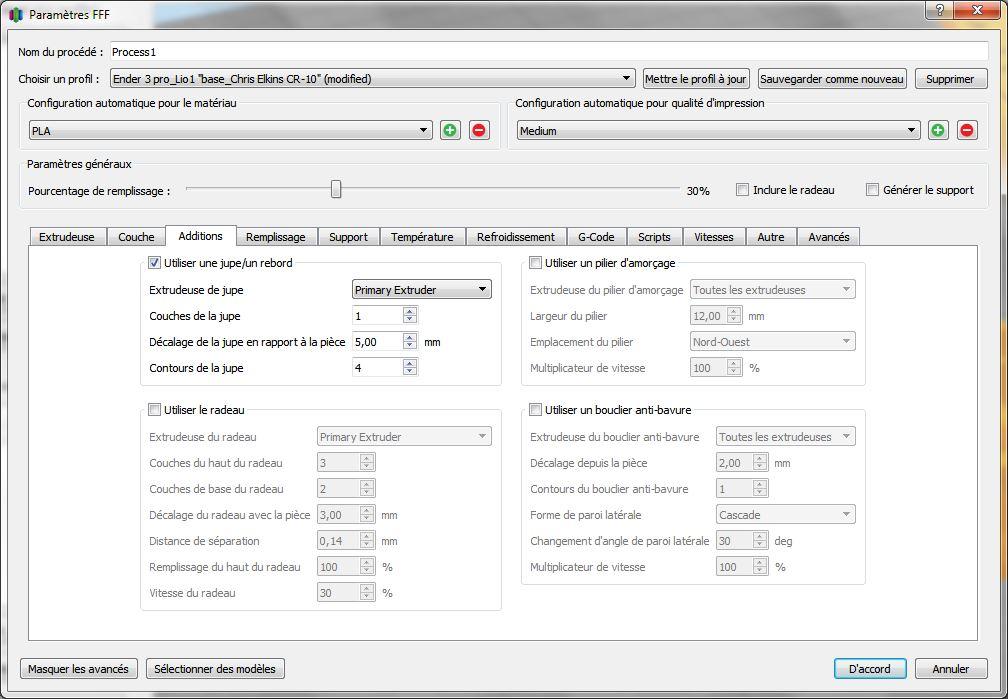Click 'Mettre le profil à jour' button
This screenshot has width=1008, height=699.
click(696, 78)
